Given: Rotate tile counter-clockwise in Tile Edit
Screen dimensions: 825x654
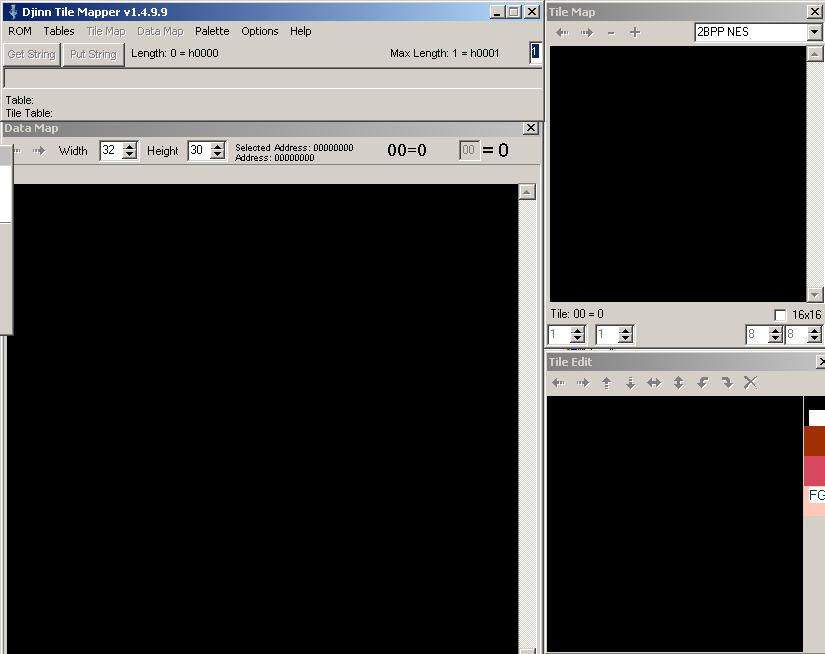Looking at the screenshot, I should point(703,383).
